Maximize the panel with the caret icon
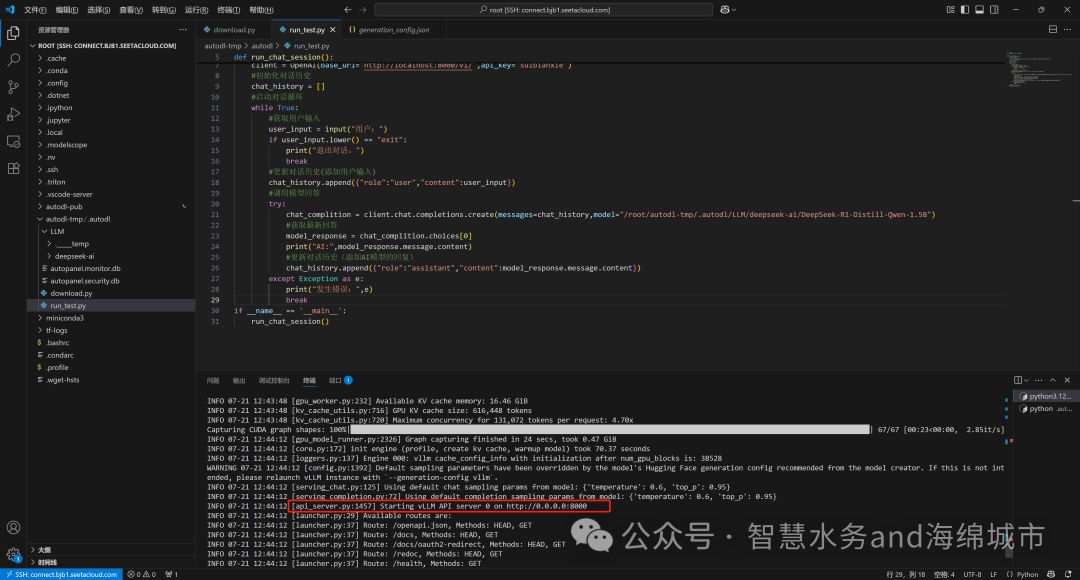This screenshot has height=580, width=1080. click(1052, 380)
